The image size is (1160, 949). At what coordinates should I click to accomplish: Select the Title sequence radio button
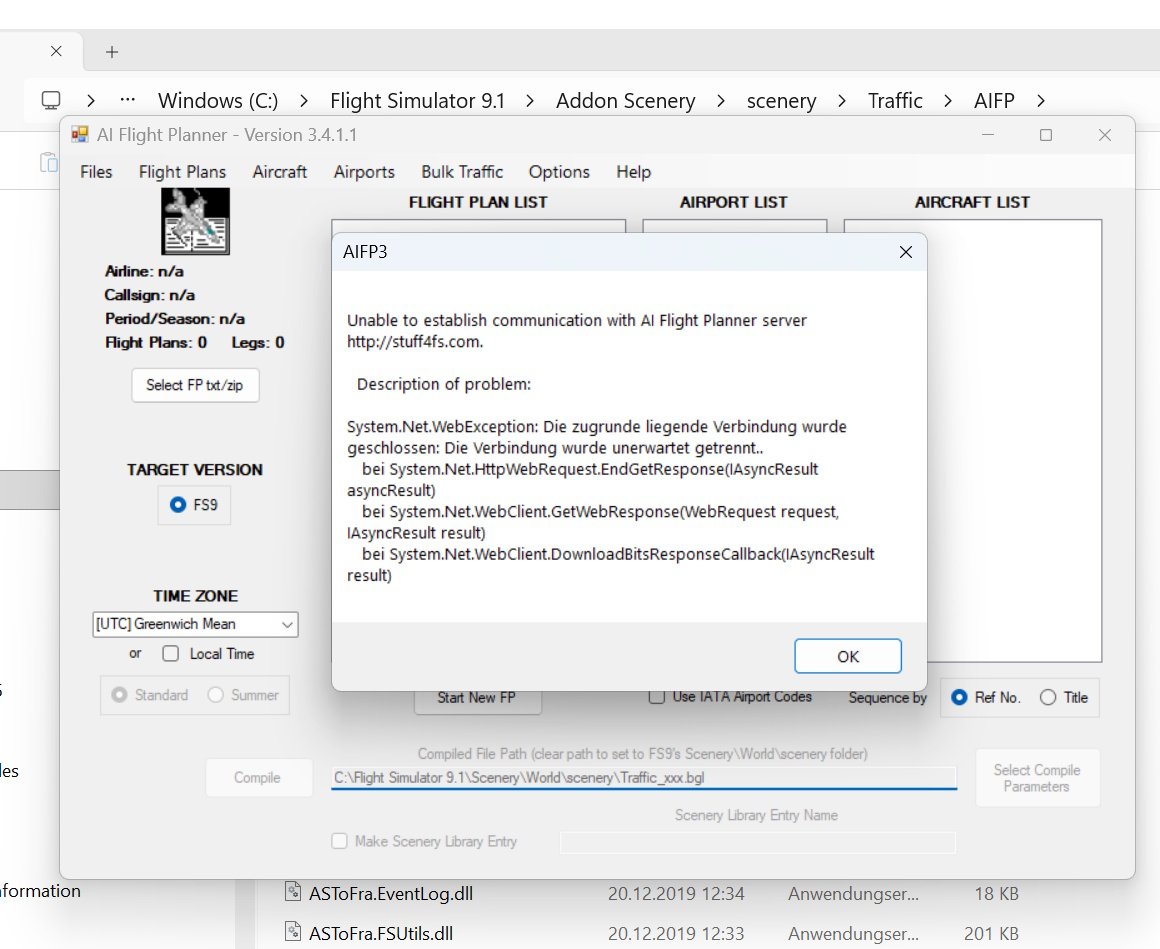click(1048, 698)
